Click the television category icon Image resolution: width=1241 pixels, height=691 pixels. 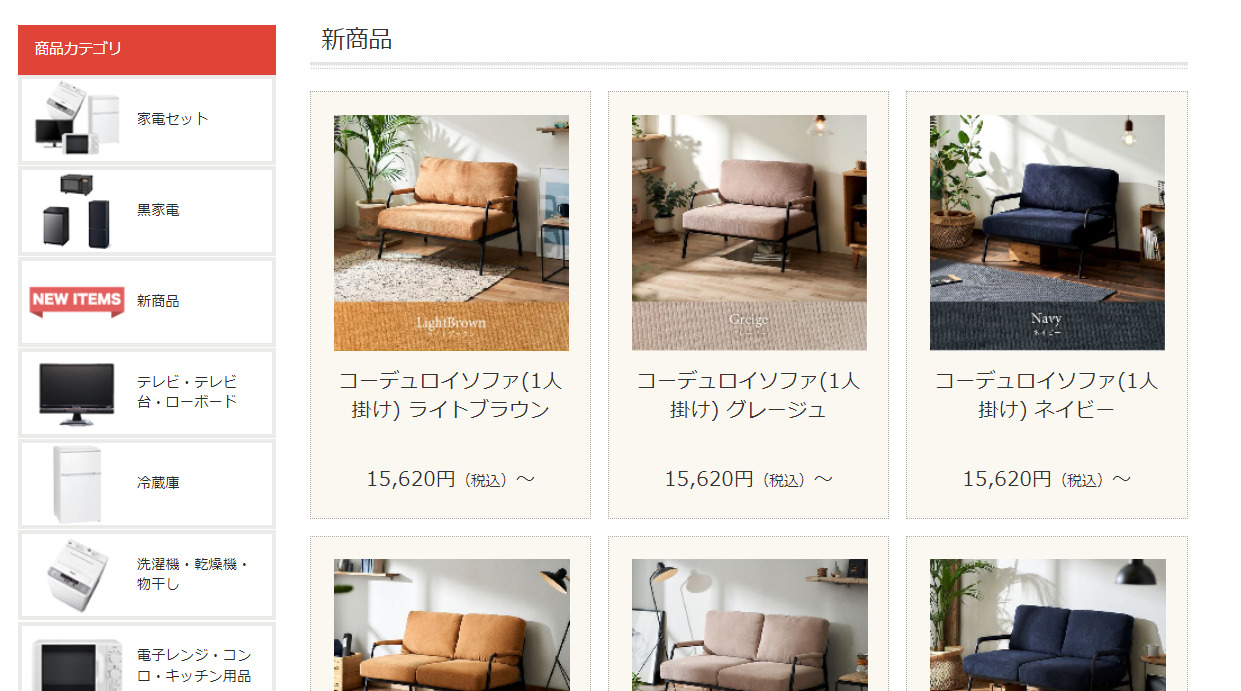click(x=77, y=392)
